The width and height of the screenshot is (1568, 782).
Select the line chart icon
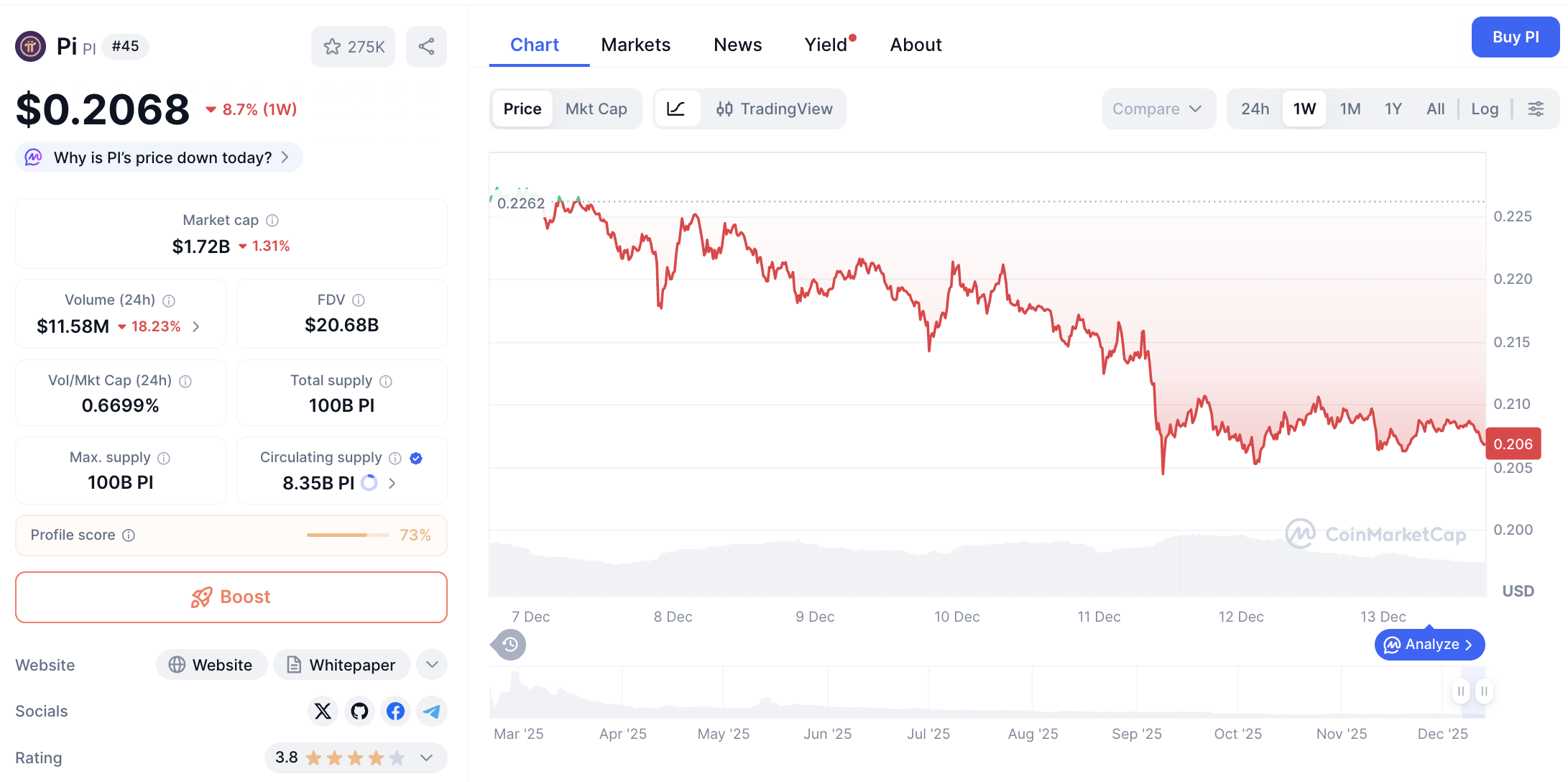[676, 109]
